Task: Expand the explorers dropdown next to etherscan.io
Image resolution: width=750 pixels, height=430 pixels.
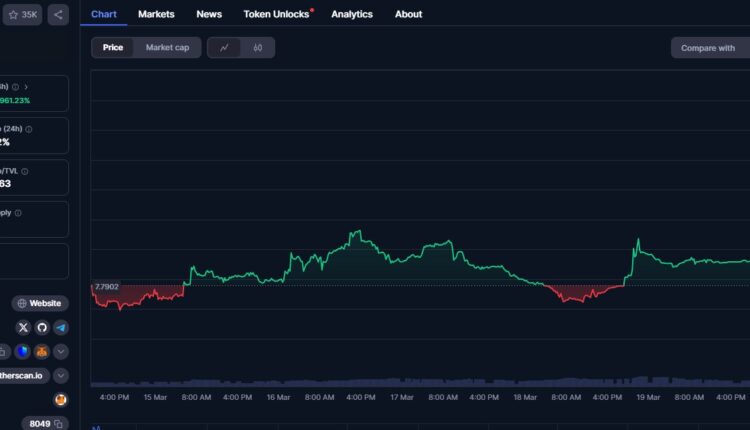Action: (x=61, y=375)
